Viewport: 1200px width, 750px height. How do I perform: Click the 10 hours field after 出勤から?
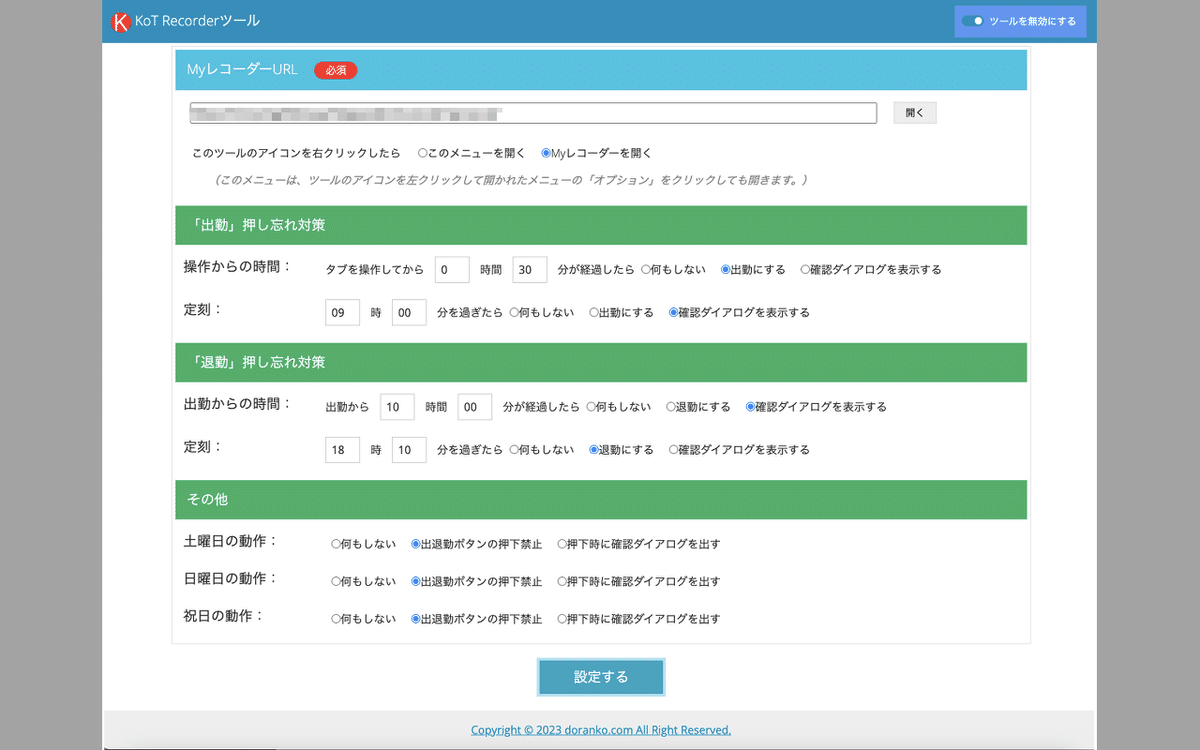tap(397, 407)
